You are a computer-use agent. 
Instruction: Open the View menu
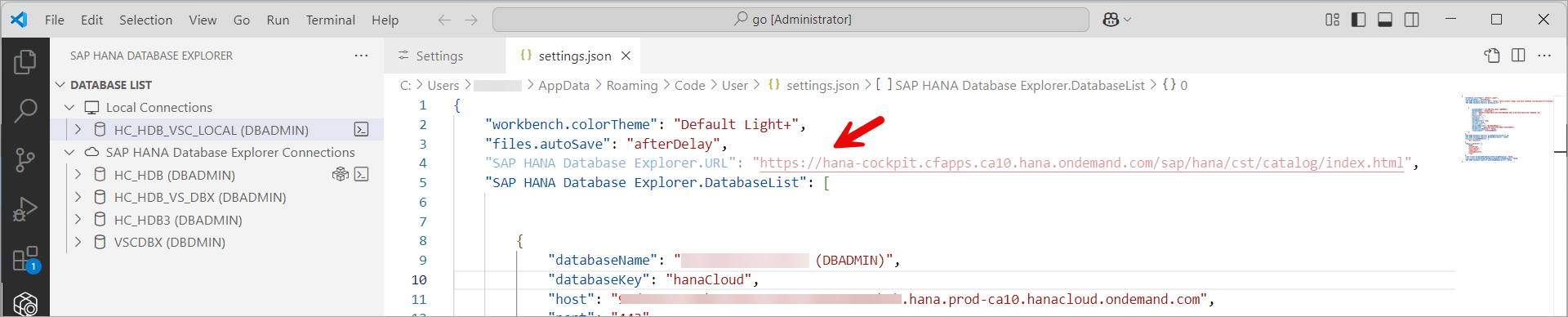(x=203, y=20)
